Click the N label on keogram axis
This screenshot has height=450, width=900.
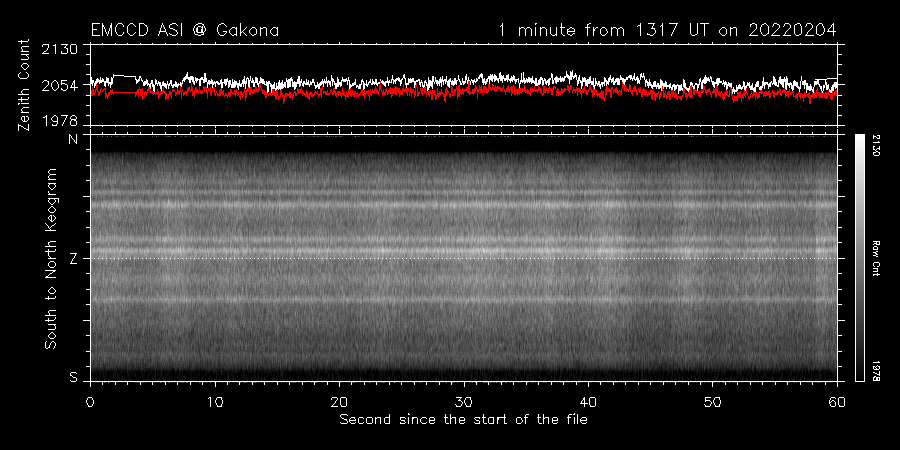tap(73, 139)
